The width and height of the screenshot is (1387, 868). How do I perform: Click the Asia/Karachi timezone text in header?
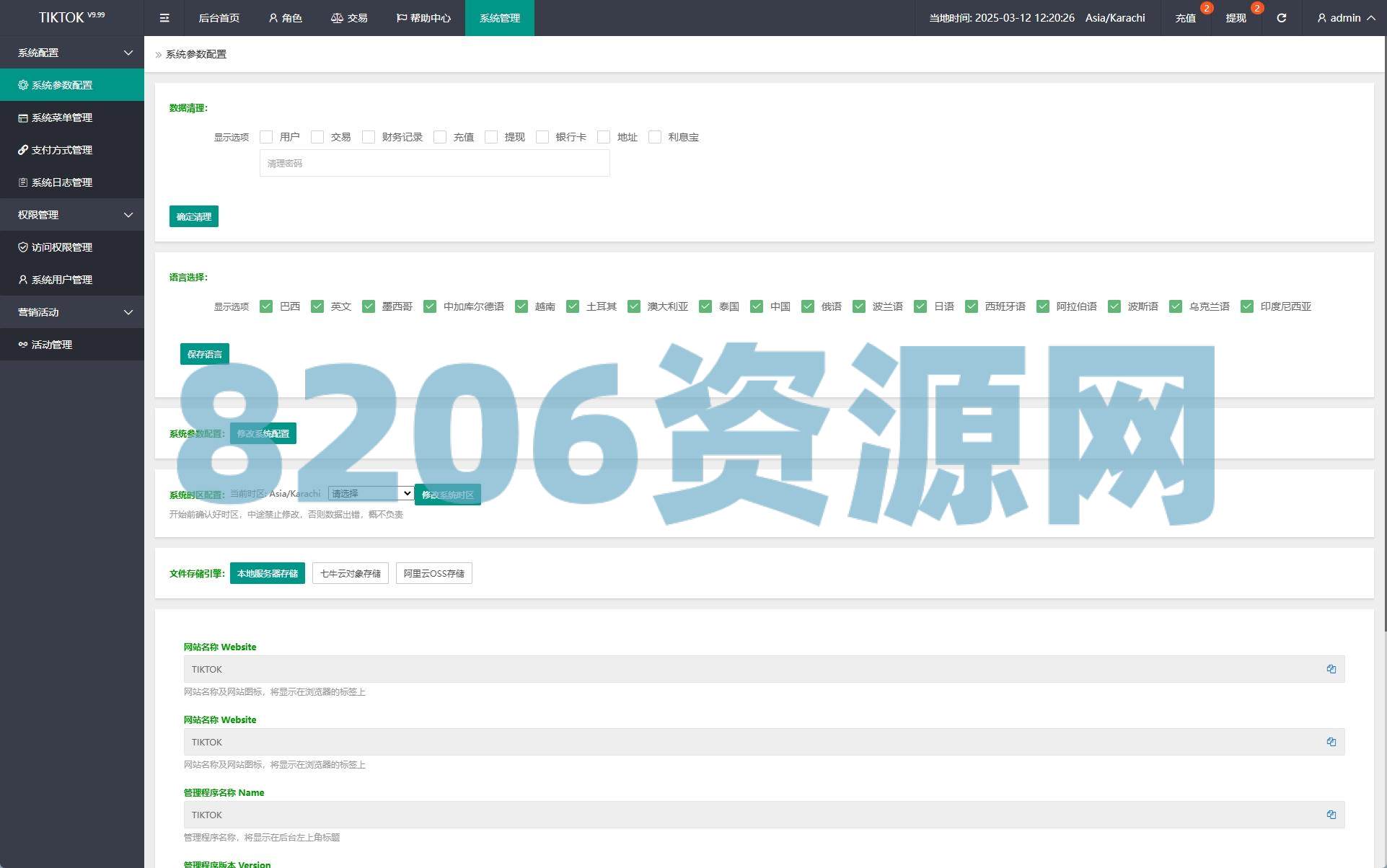click(x=1115, y=18)
